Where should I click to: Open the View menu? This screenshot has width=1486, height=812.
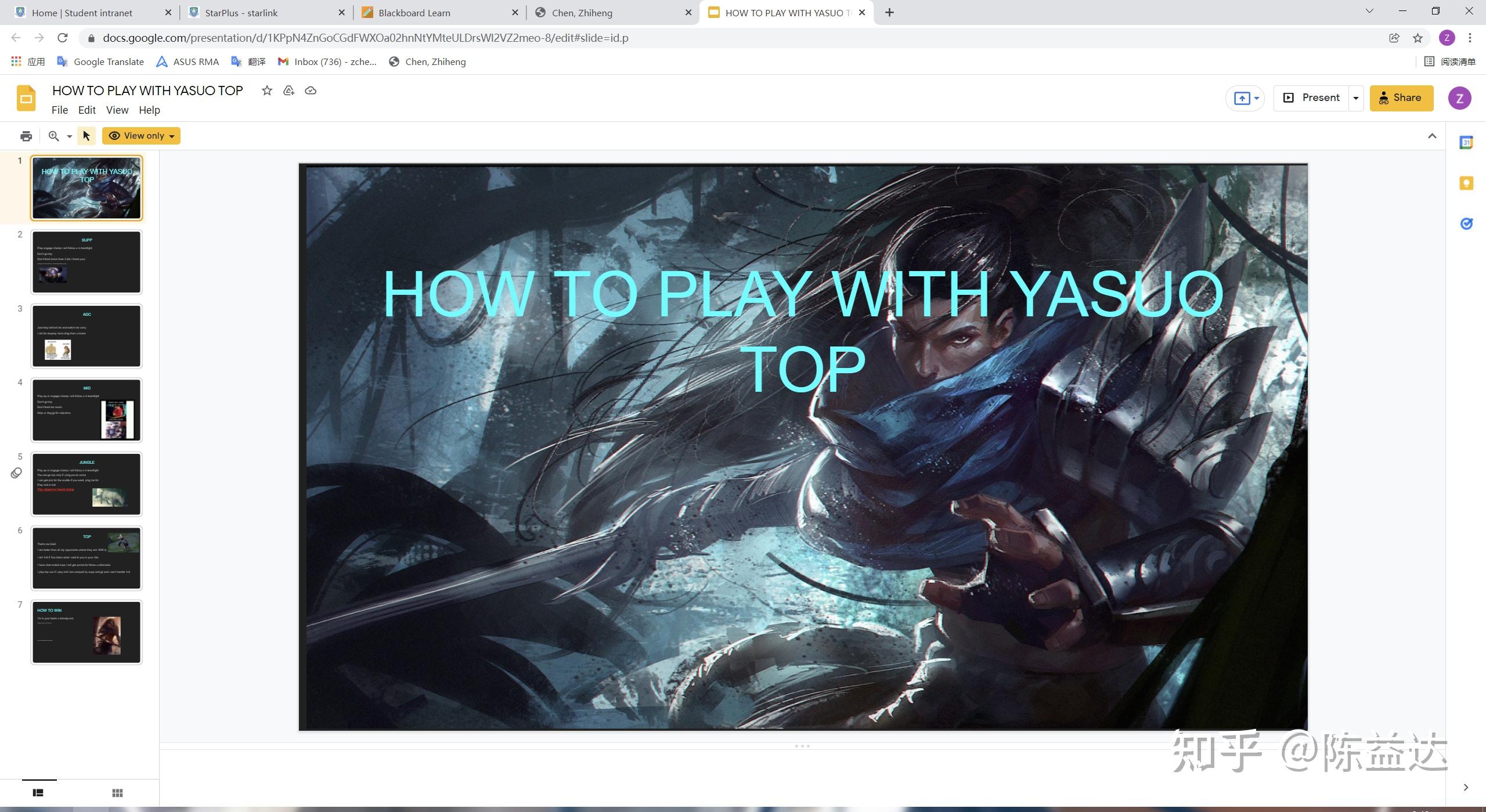pos(117,110)
